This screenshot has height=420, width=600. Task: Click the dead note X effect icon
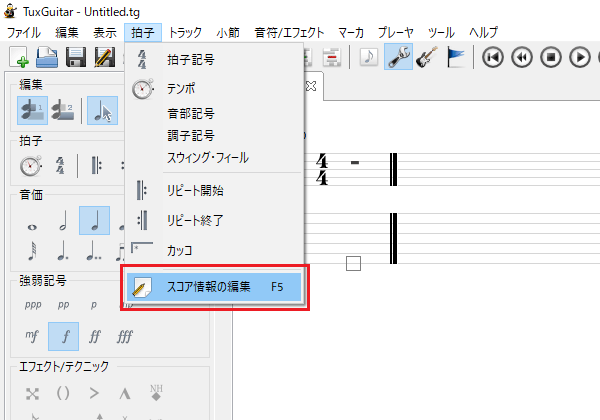(33, 394)
